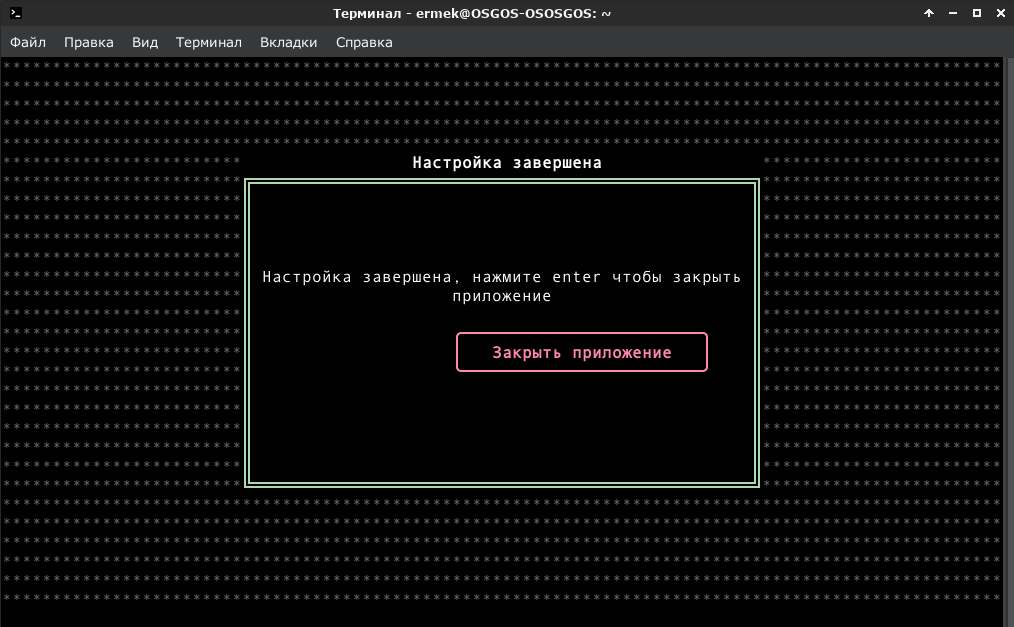Open the Вид menu
This screenshot has width=1014, height=627.
[x=145, y=42]
